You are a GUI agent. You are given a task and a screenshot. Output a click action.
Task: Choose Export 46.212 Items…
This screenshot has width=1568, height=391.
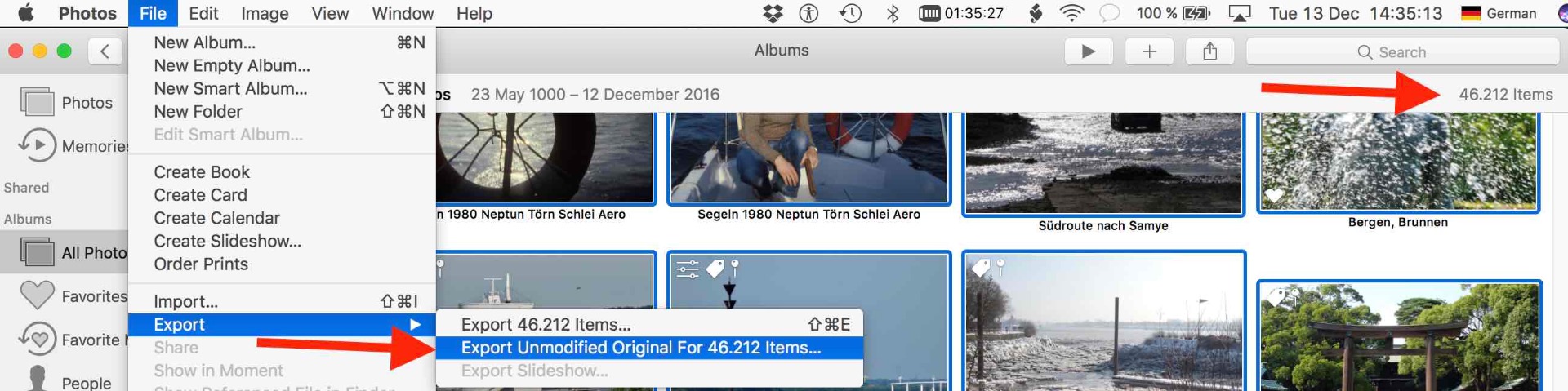point(649,325)
